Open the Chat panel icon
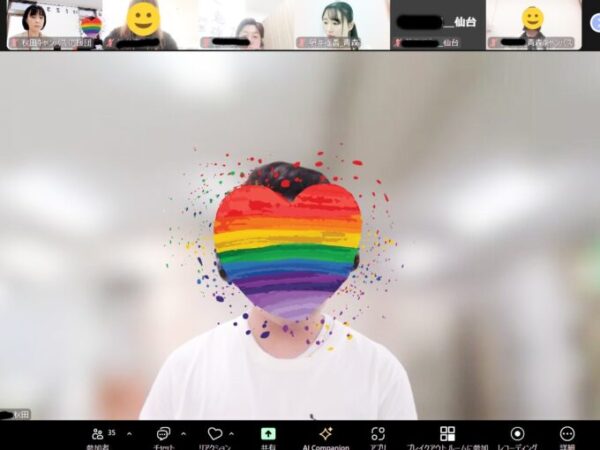The image size is (600, 450). point(163,434)
